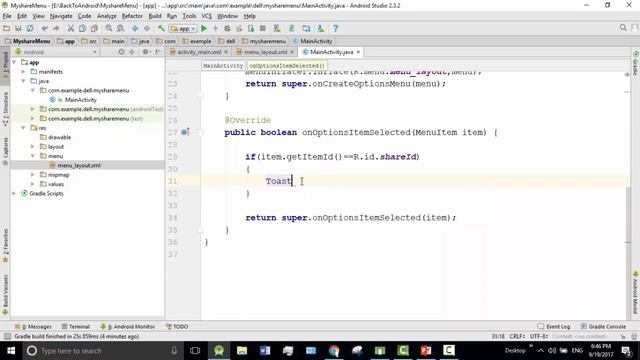Open the project panel settings gear
Viewport: 640px width, 360px height.
(x=145, y=52)
